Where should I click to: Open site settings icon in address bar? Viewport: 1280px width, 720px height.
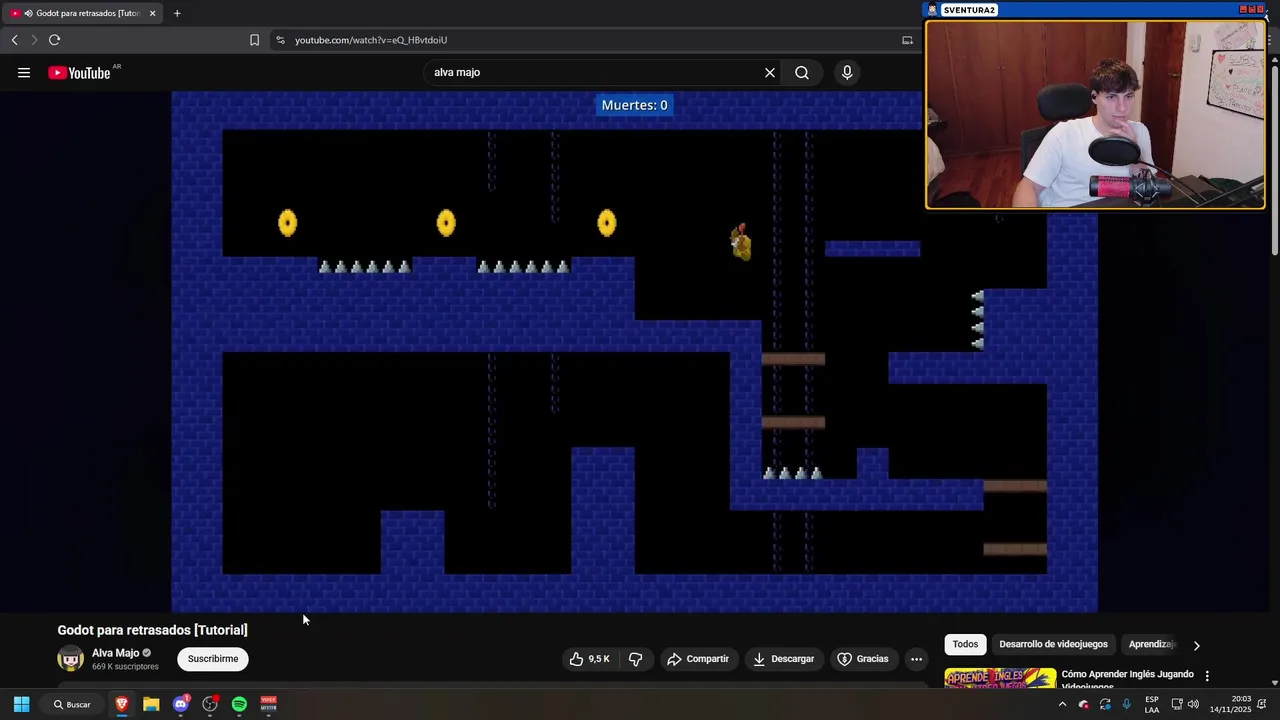coord(280,40)
